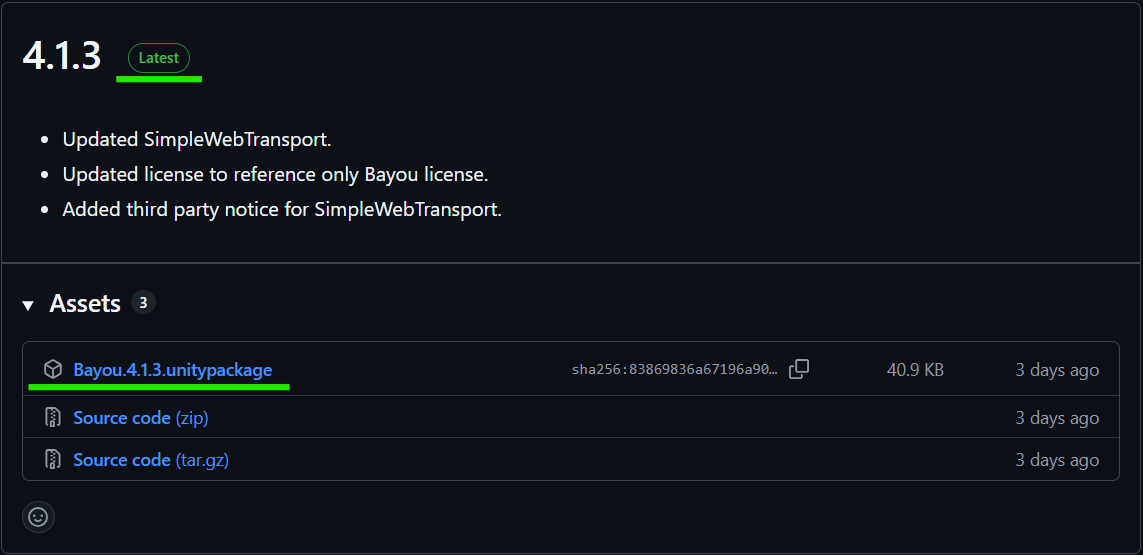Download Source code (zip)
Screen dimensions: 1143x555
(141, 418)
